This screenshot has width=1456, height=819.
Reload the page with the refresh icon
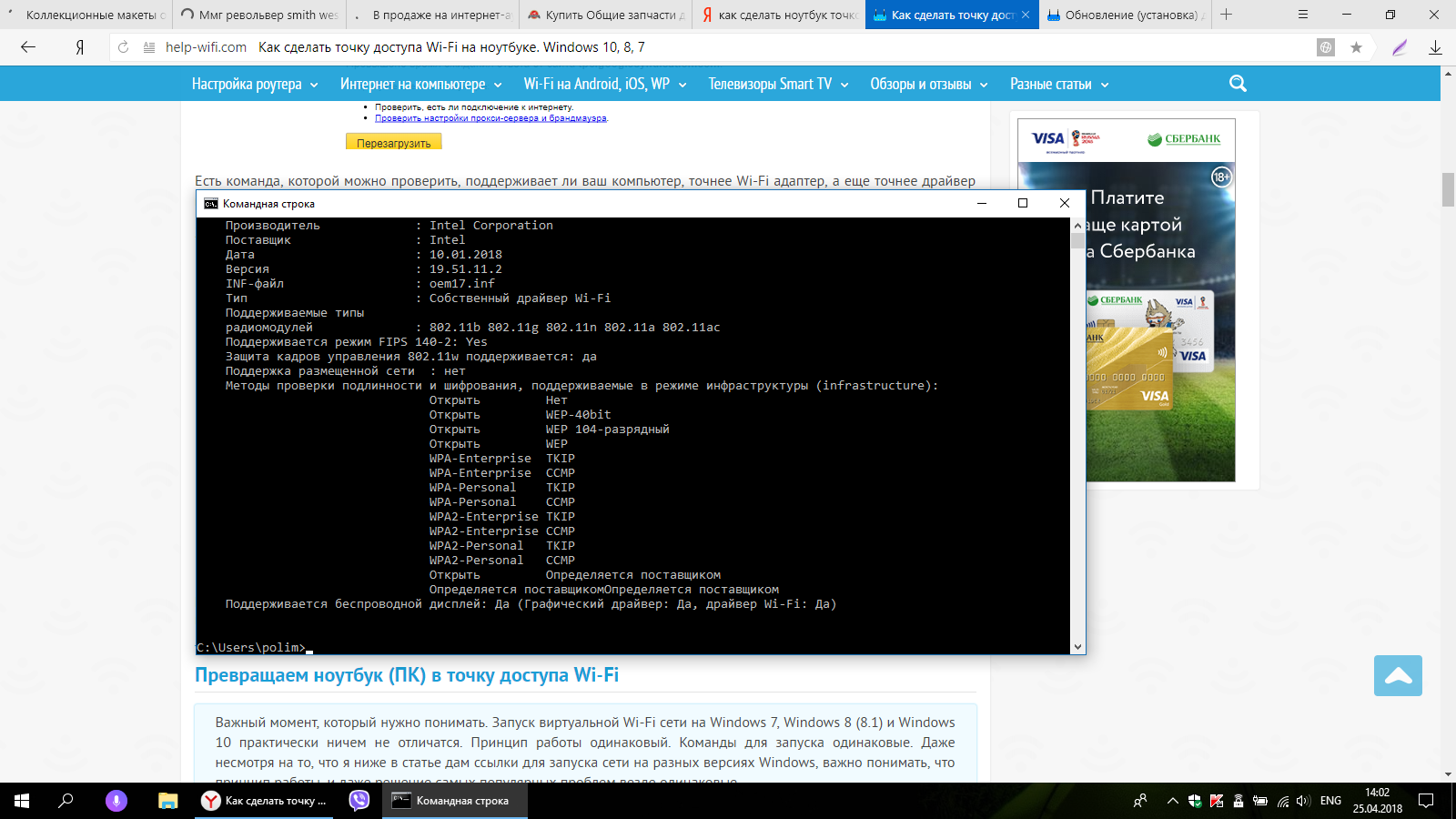coord(124,47)
